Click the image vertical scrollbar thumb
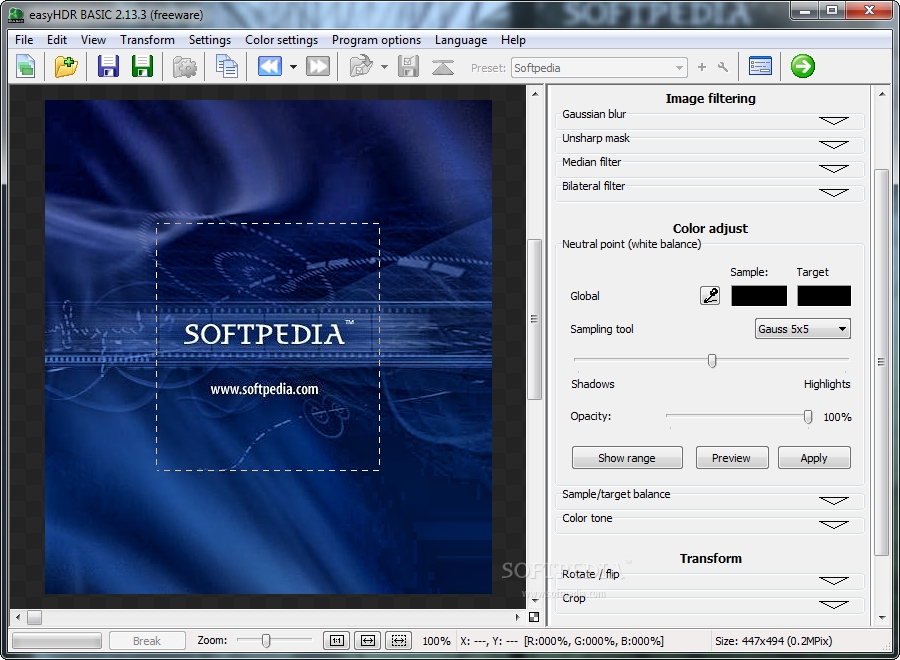The image size is (900, 660). [534, 319]
